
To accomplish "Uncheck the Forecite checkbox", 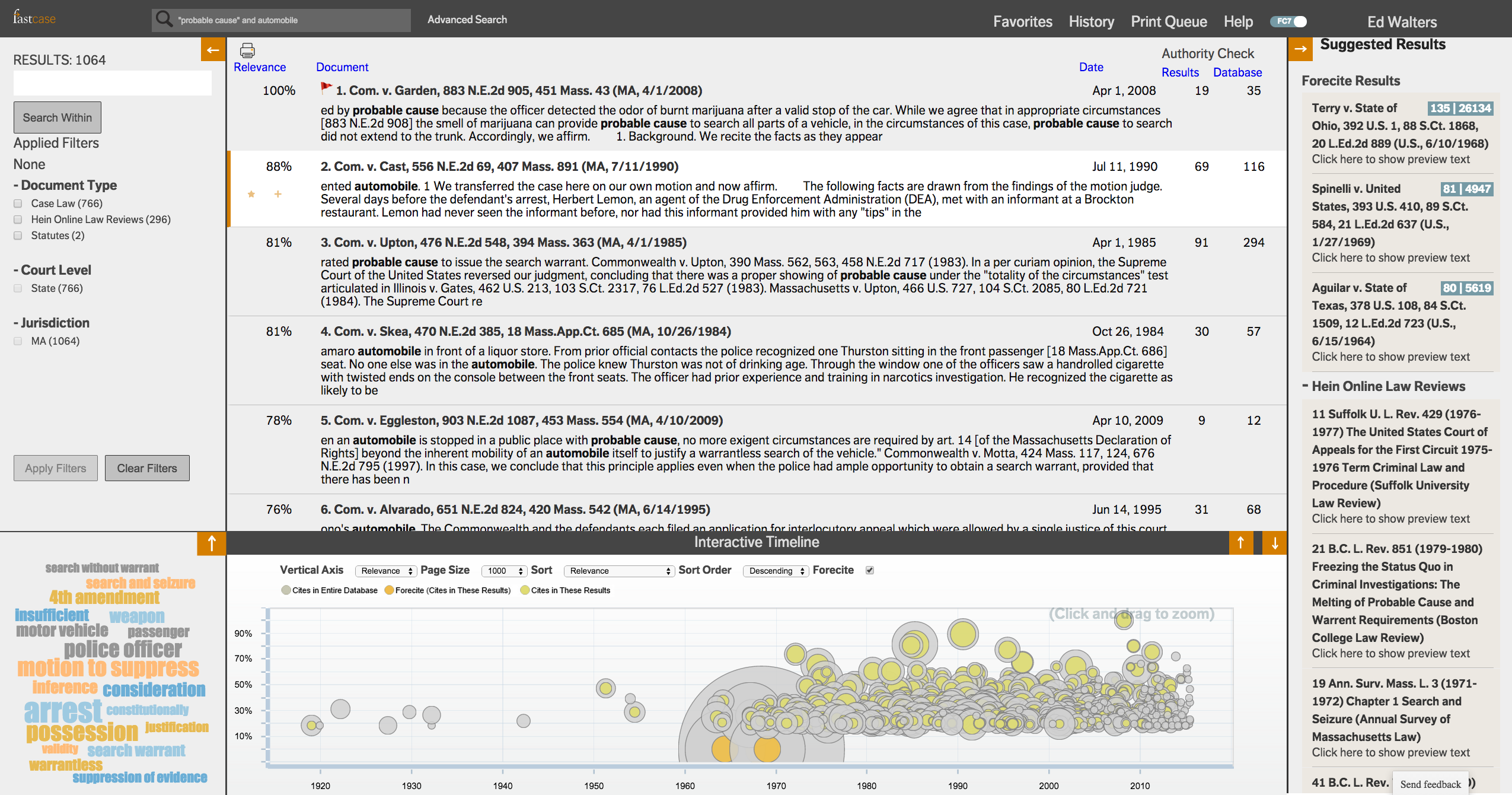I will [x=869, y=570].
